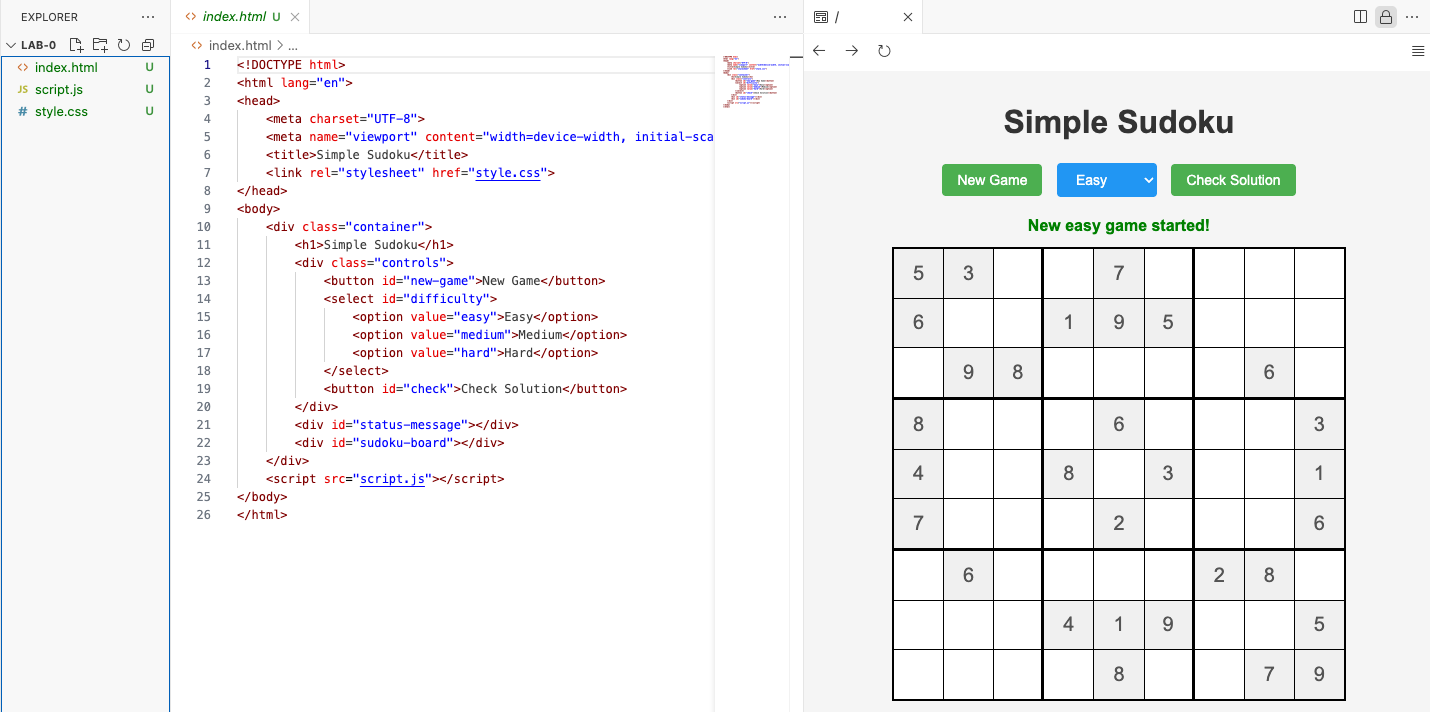Click the code minimap thumbnail
1430x712 pixels.
click(x=756, y=81)
